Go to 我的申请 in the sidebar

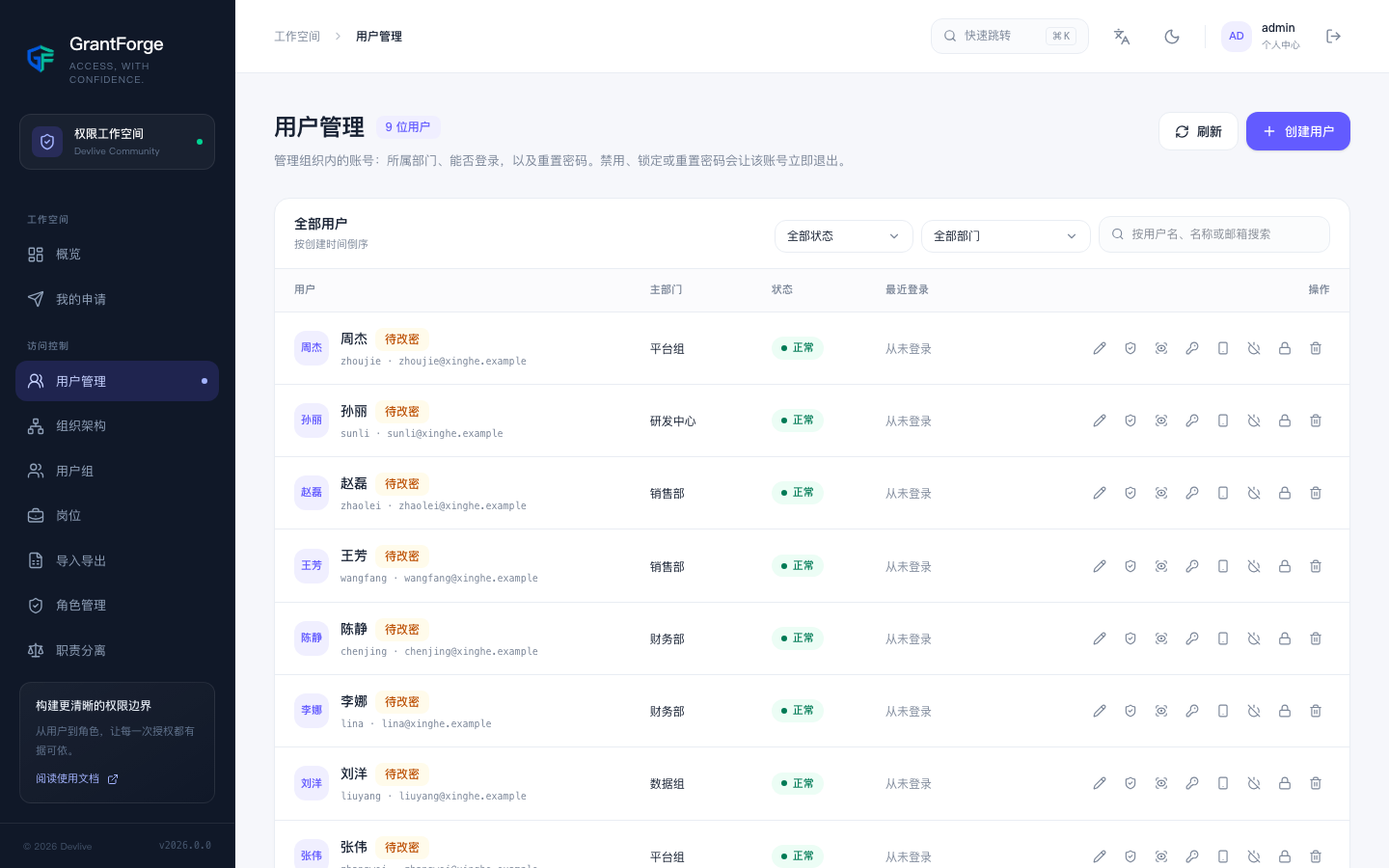click(117, 299)
